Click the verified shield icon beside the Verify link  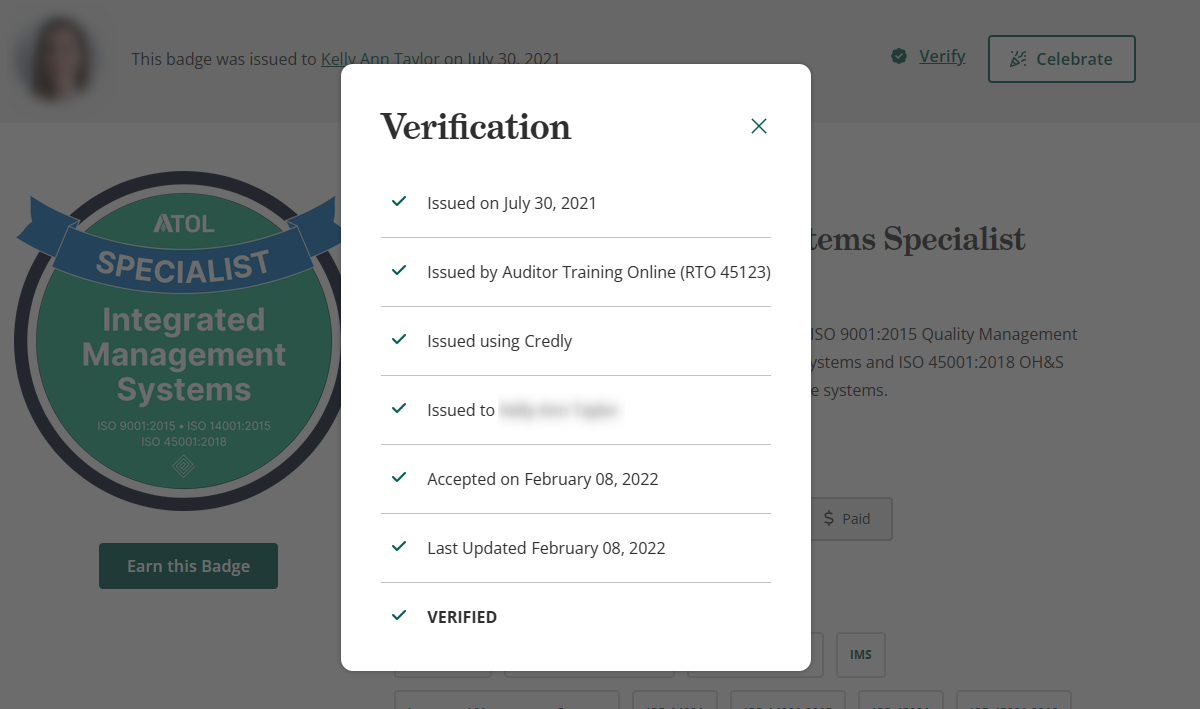pyautogui.click(x=899, y=56)
